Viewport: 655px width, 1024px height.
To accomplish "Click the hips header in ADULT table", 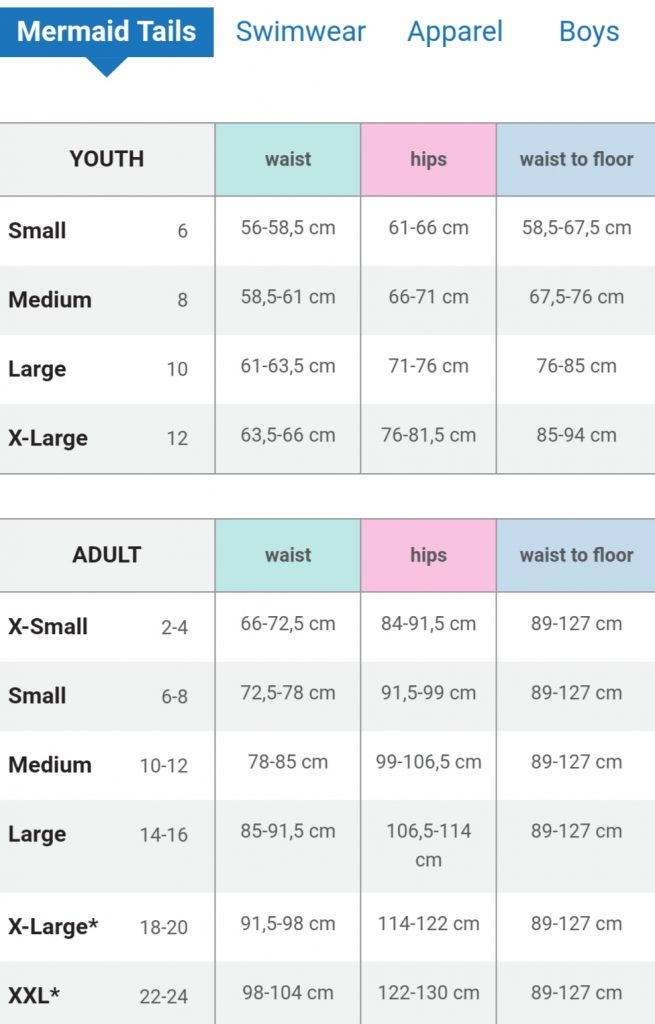I will [x=427, y=554].
